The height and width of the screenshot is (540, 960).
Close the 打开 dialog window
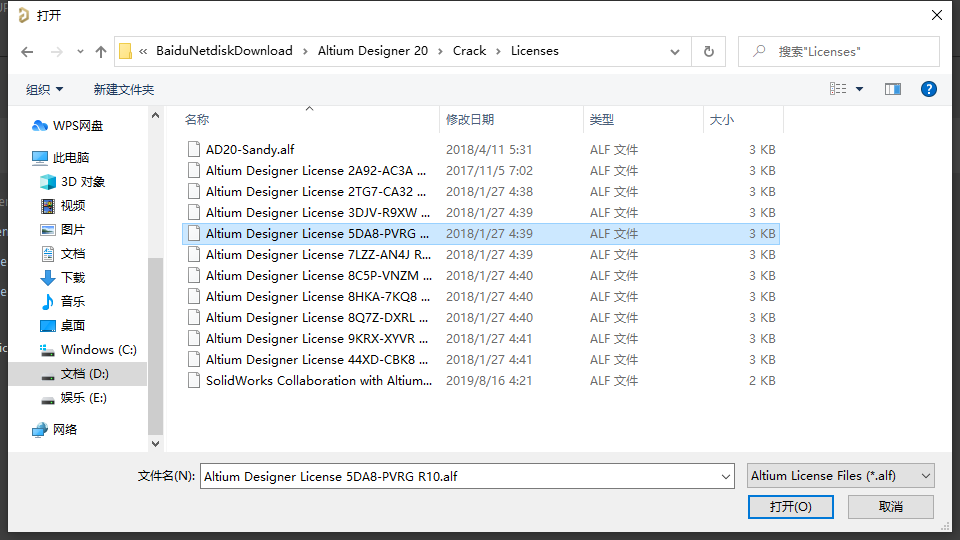[x=937, y=15]
